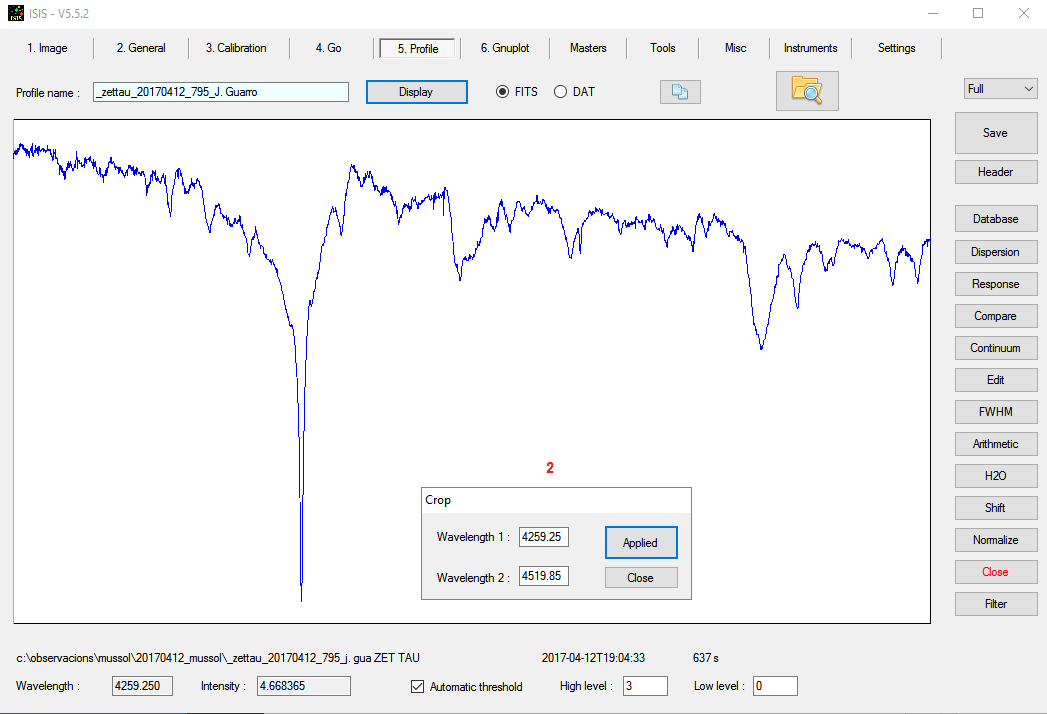Go to the Instruments tab

[810, 48]
